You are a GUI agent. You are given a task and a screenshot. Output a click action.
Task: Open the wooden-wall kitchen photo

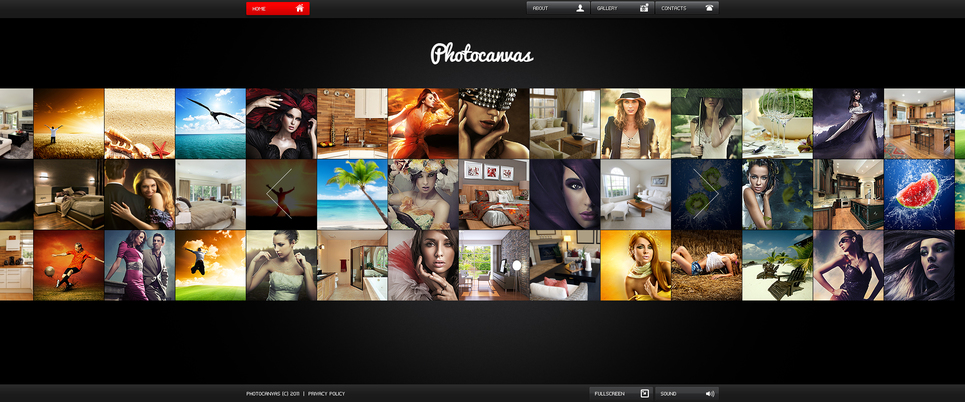352,124
